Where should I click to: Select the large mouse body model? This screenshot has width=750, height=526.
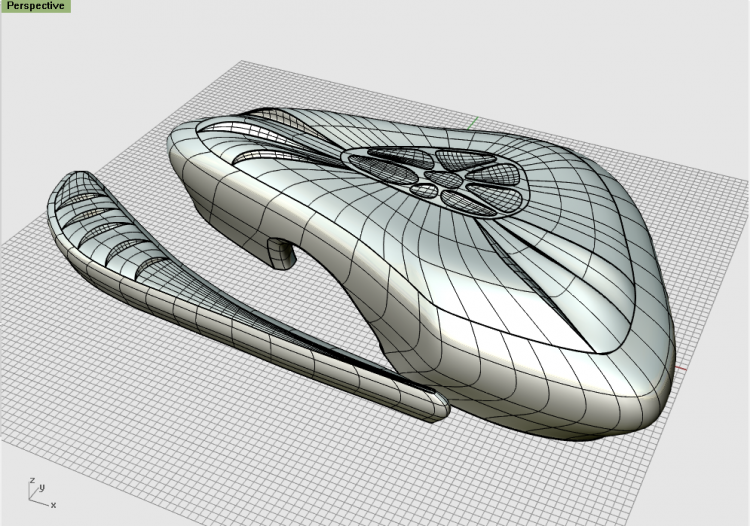(x=421, y=273)
